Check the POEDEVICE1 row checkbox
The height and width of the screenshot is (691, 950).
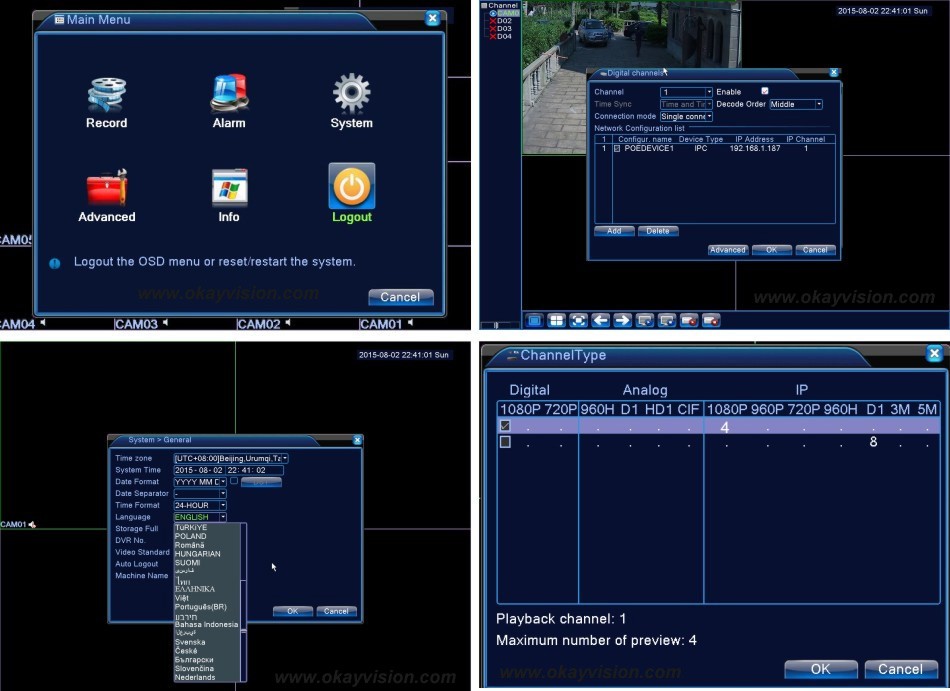point(617,148)
